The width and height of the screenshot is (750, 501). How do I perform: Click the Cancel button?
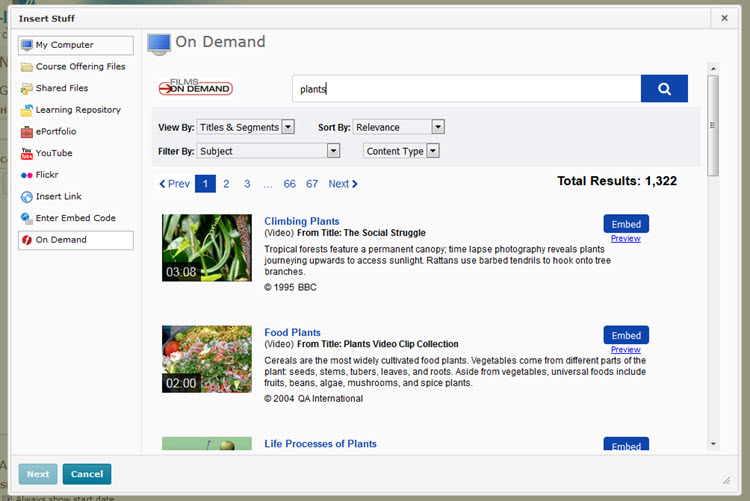coord(87,474)
